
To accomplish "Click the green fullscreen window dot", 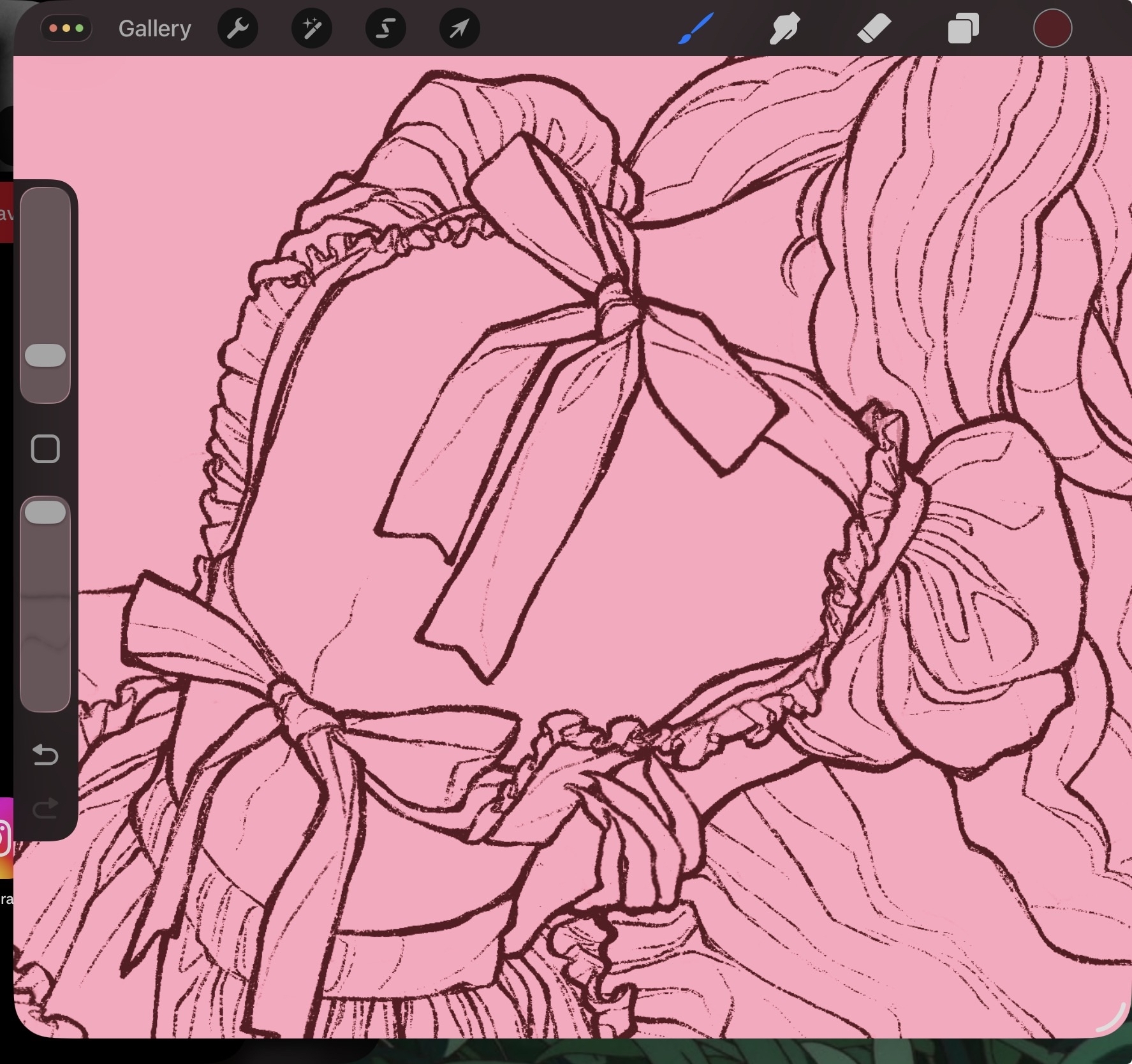I will tap(80, 29).
